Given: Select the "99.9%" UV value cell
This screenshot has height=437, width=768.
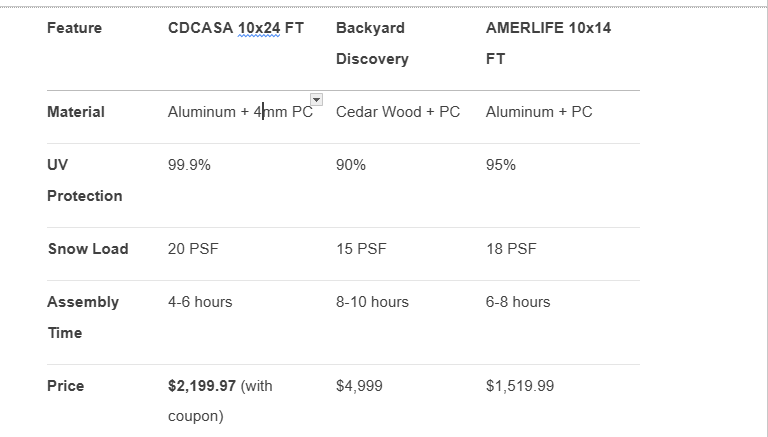Looking at the screenshot, I should pos(189,165).
